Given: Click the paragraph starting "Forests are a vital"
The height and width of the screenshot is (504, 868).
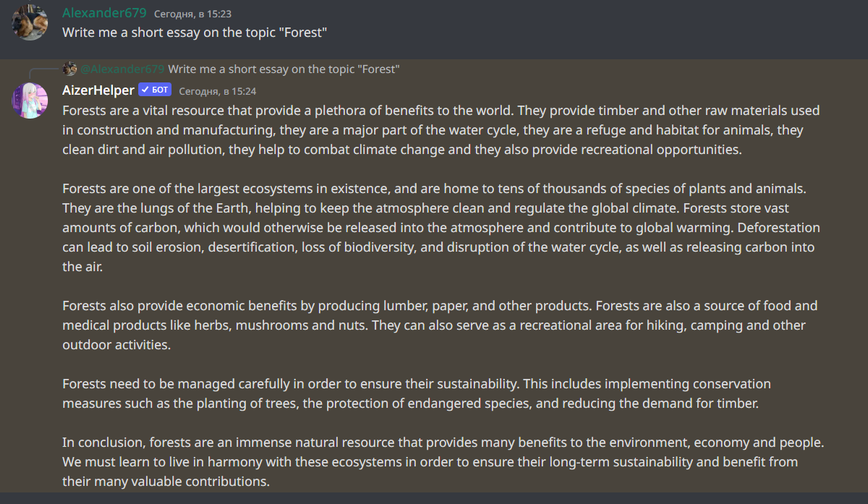Looking at the screenshot, I should tap(441, 130).
